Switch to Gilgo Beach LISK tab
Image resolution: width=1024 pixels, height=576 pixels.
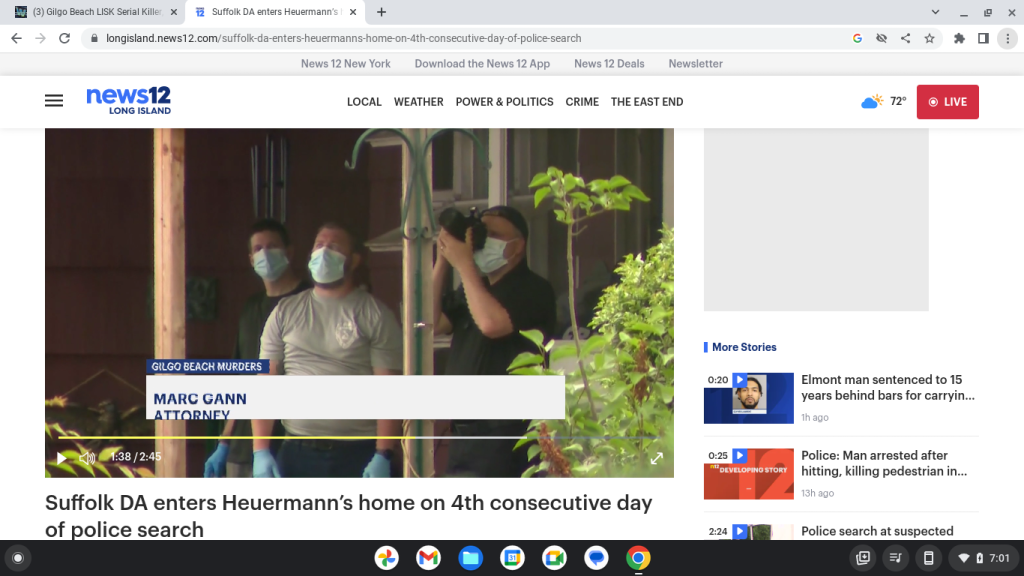click(x=95, y=12)
